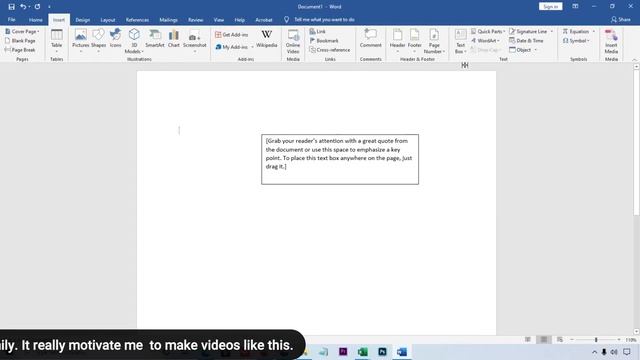
Task: Insert a Cross-reference
Action: tap(330, 50)
